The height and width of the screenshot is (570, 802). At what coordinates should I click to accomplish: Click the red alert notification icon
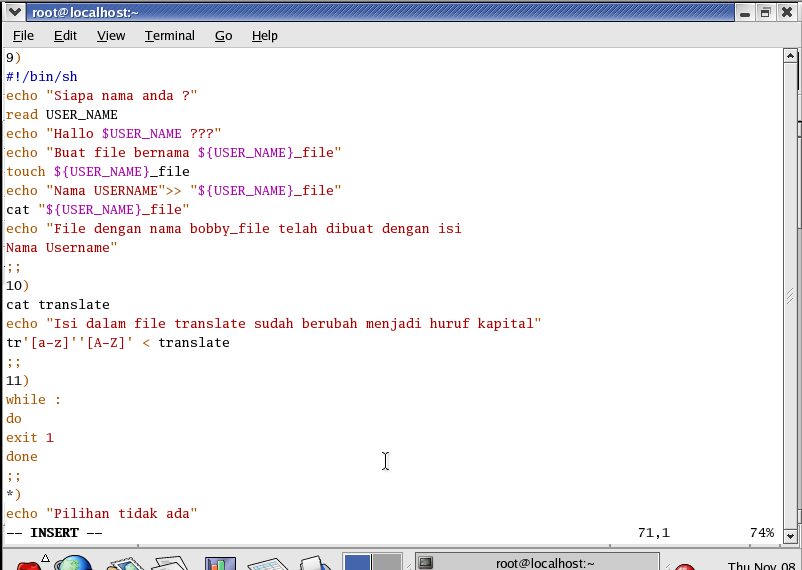tap(684, 566)
